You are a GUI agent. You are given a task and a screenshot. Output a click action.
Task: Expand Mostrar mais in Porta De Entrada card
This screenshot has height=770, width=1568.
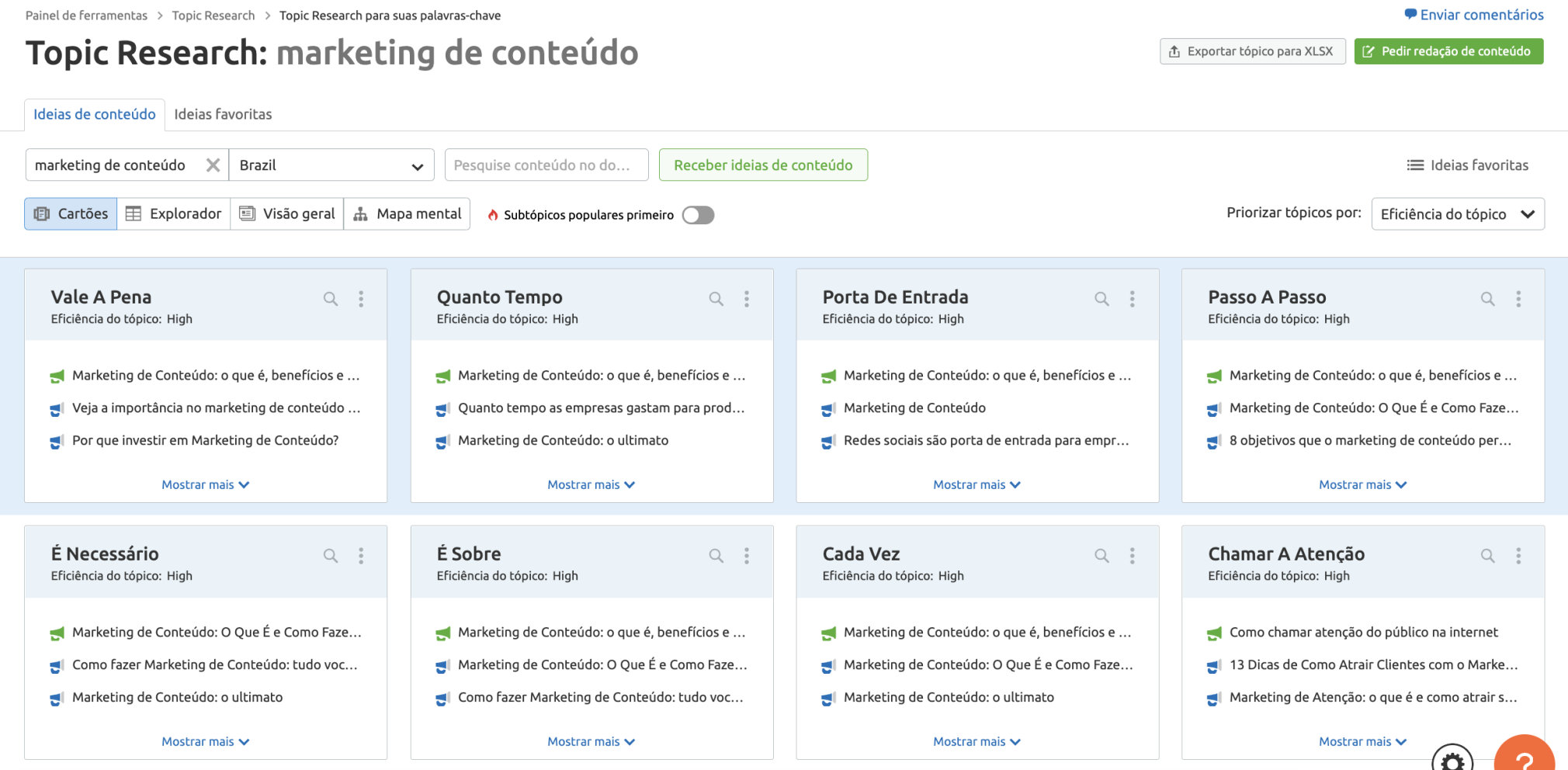(977, 484)
